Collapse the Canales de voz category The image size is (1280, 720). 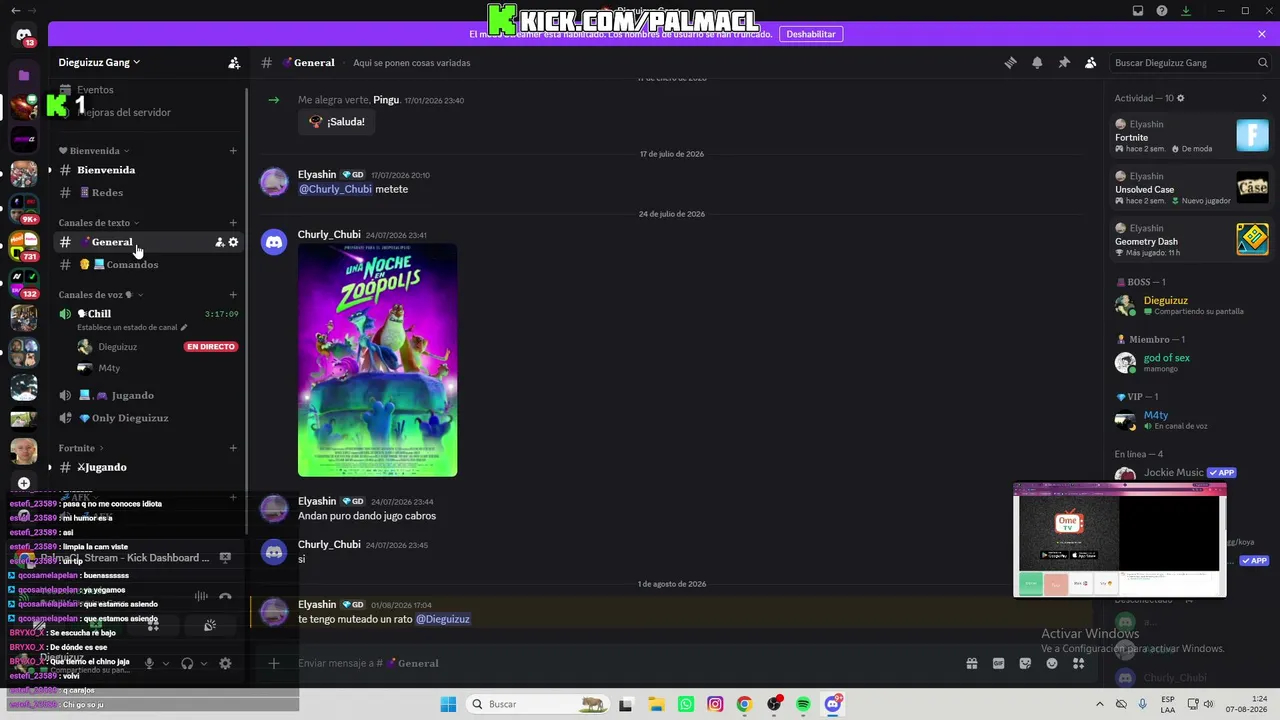pyautogui.click(x=101, y=294)
